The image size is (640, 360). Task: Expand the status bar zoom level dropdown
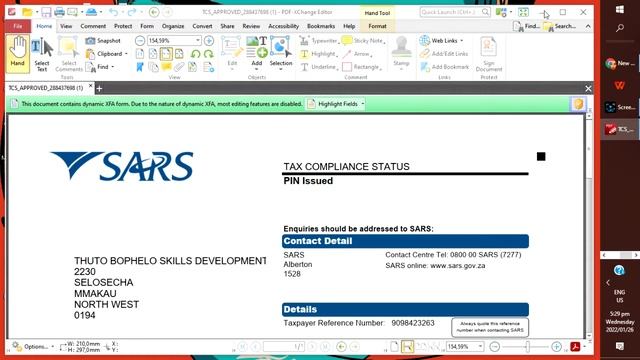coord(480,347)
